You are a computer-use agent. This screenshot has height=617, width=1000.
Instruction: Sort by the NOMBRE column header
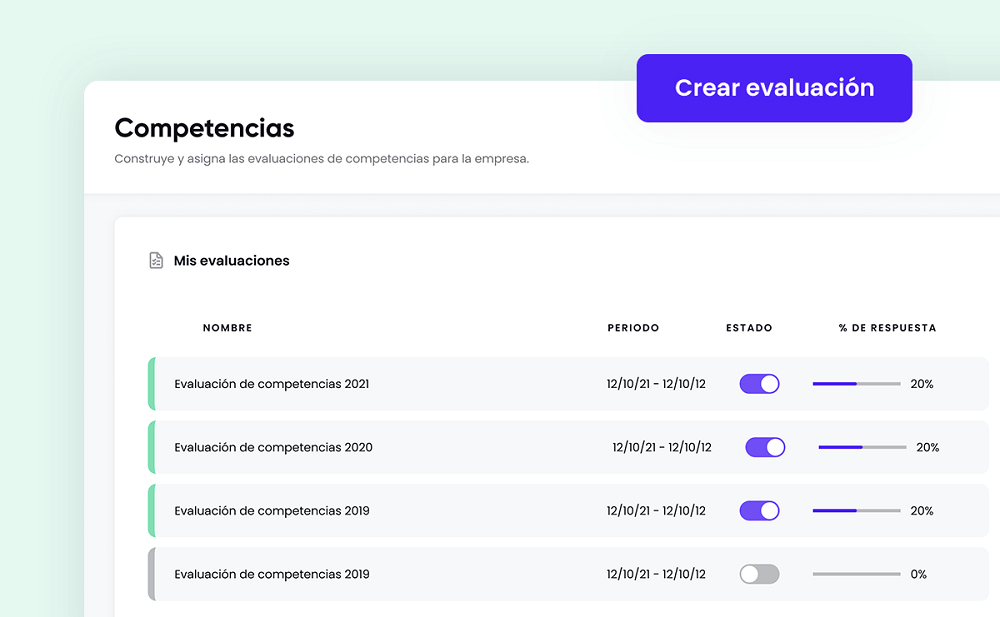tap(227, 327)
